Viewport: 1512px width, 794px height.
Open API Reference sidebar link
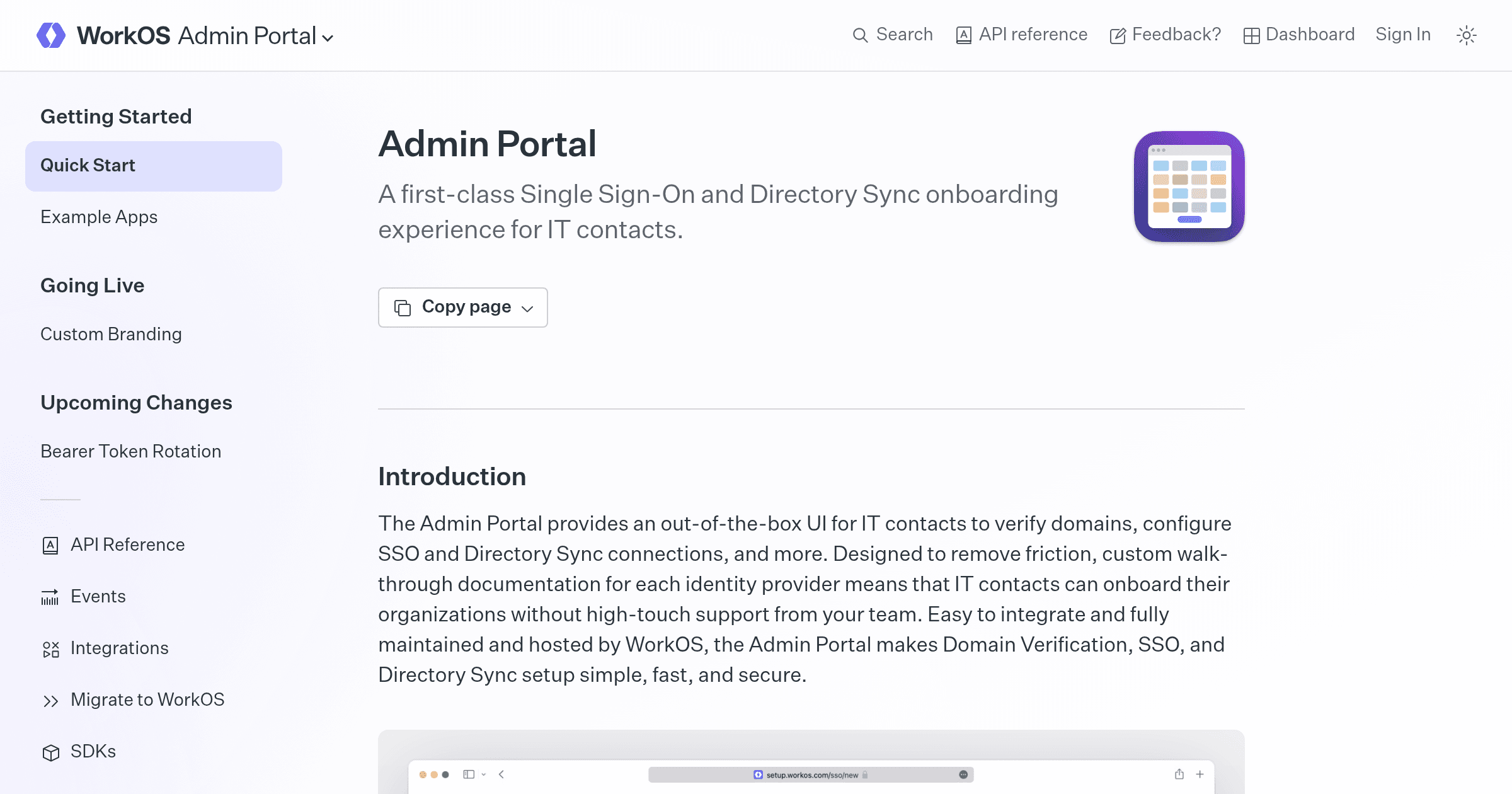127,544
